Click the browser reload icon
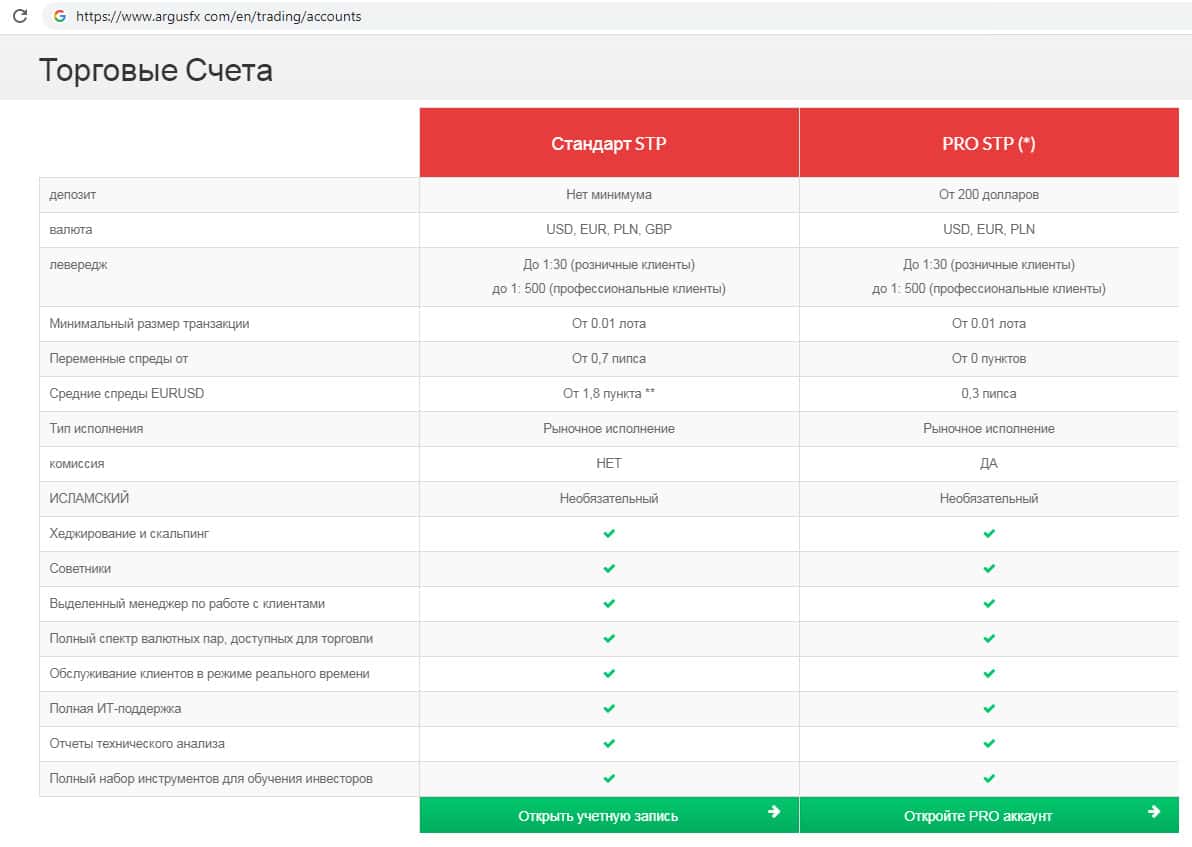 pyautogui.click(x=19, y=16)
